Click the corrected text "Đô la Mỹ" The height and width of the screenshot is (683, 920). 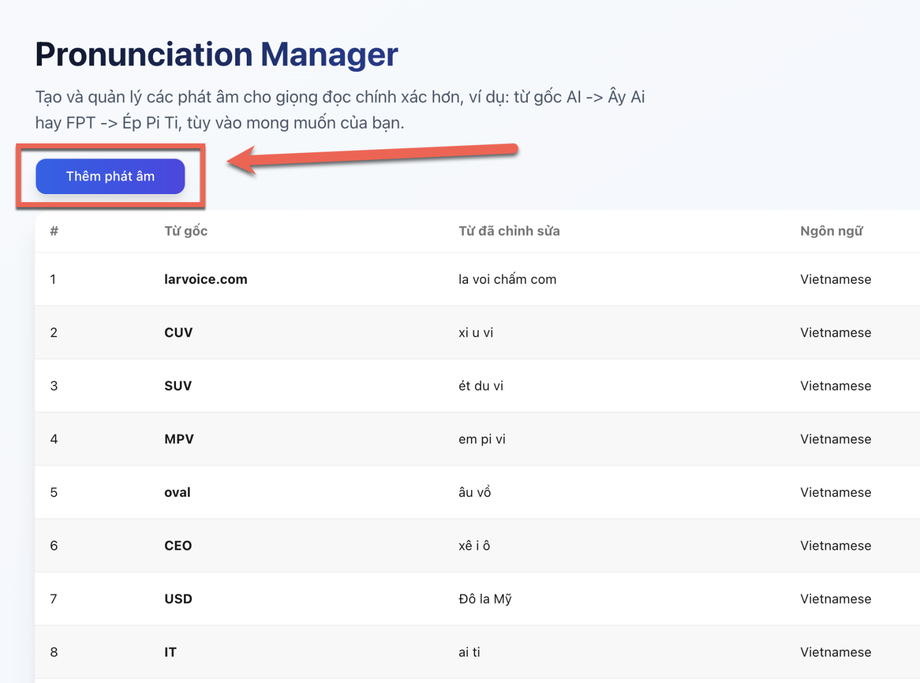click(x=485, y=599)
